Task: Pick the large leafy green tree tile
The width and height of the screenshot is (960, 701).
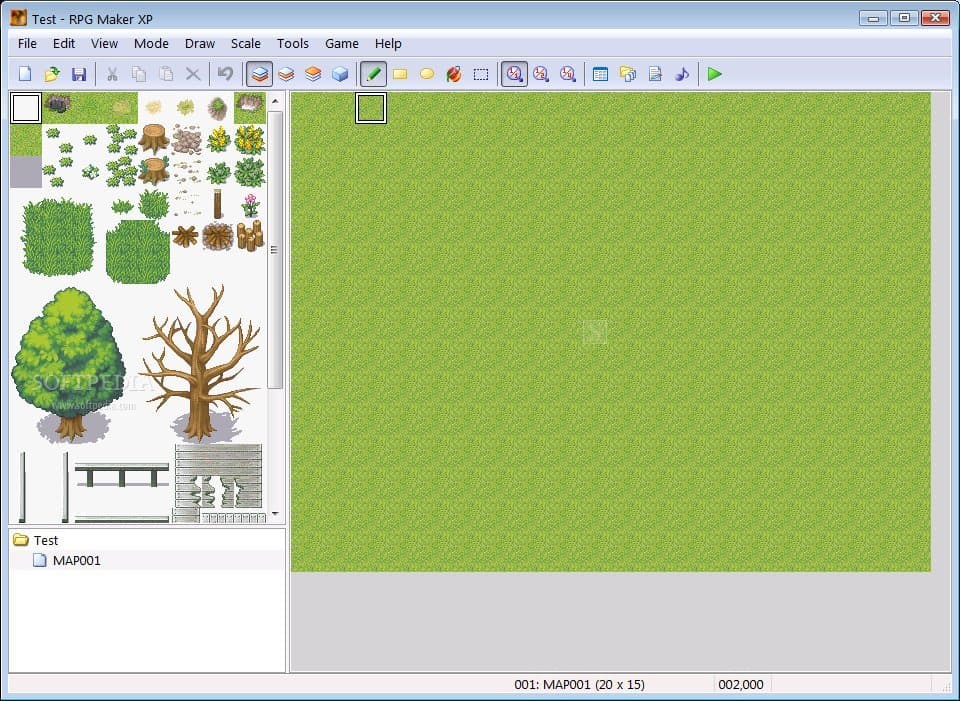Action: 69,364
